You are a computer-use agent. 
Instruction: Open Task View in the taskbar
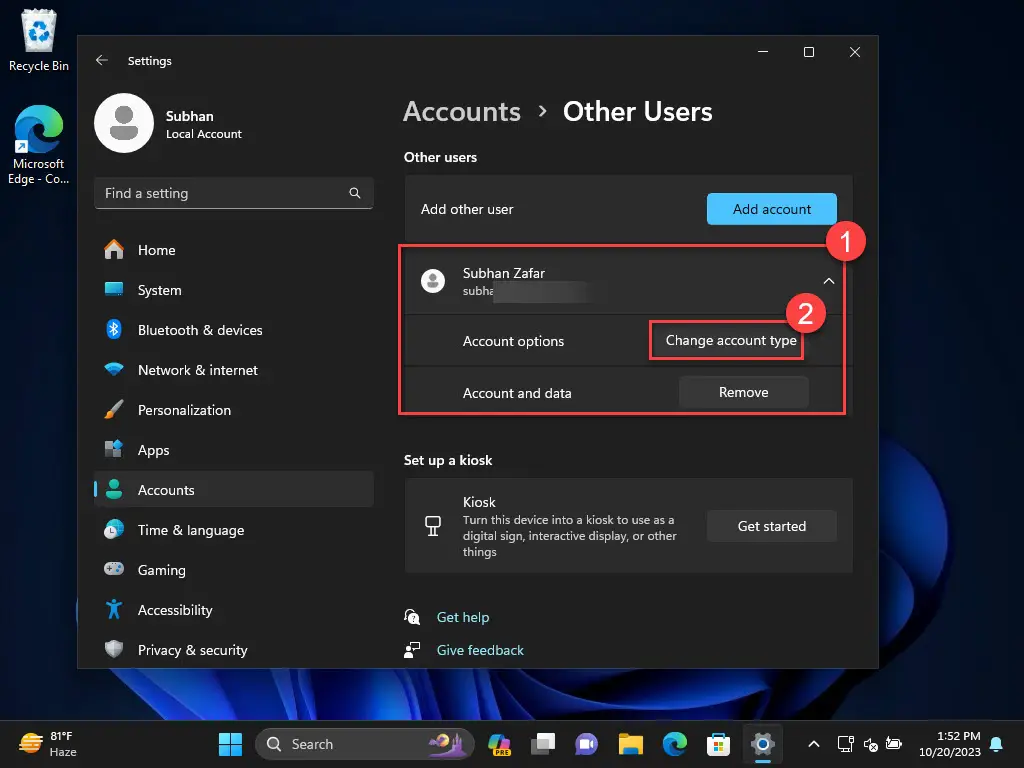(543, 744)
